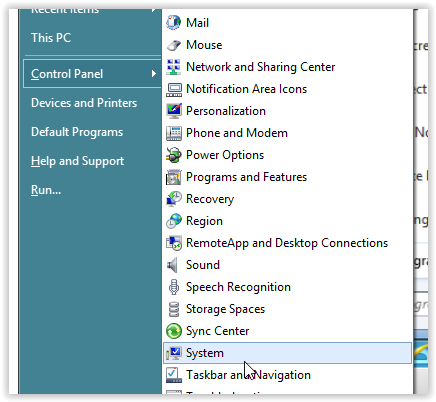Open Devices and Printers
The width and height of the screenshot is (436, 402).
coord(84,103)
